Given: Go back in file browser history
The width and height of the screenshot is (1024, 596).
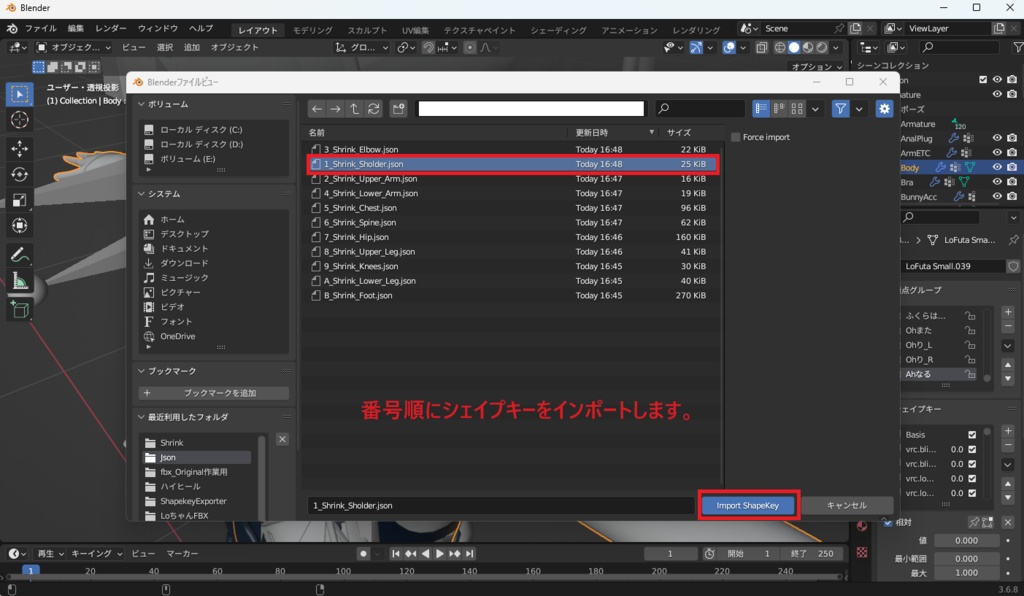Looking at the screenshot, I should pyautogui.click(x=317, y=109).
